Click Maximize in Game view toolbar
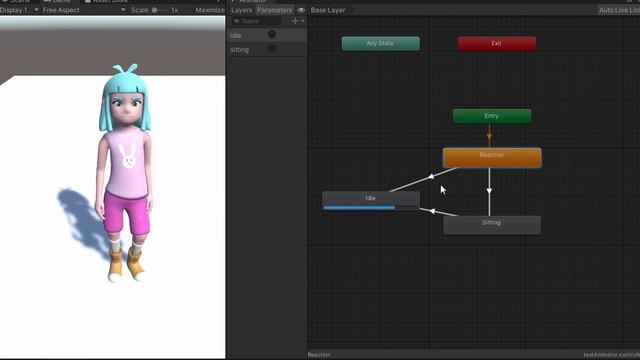 210,10
